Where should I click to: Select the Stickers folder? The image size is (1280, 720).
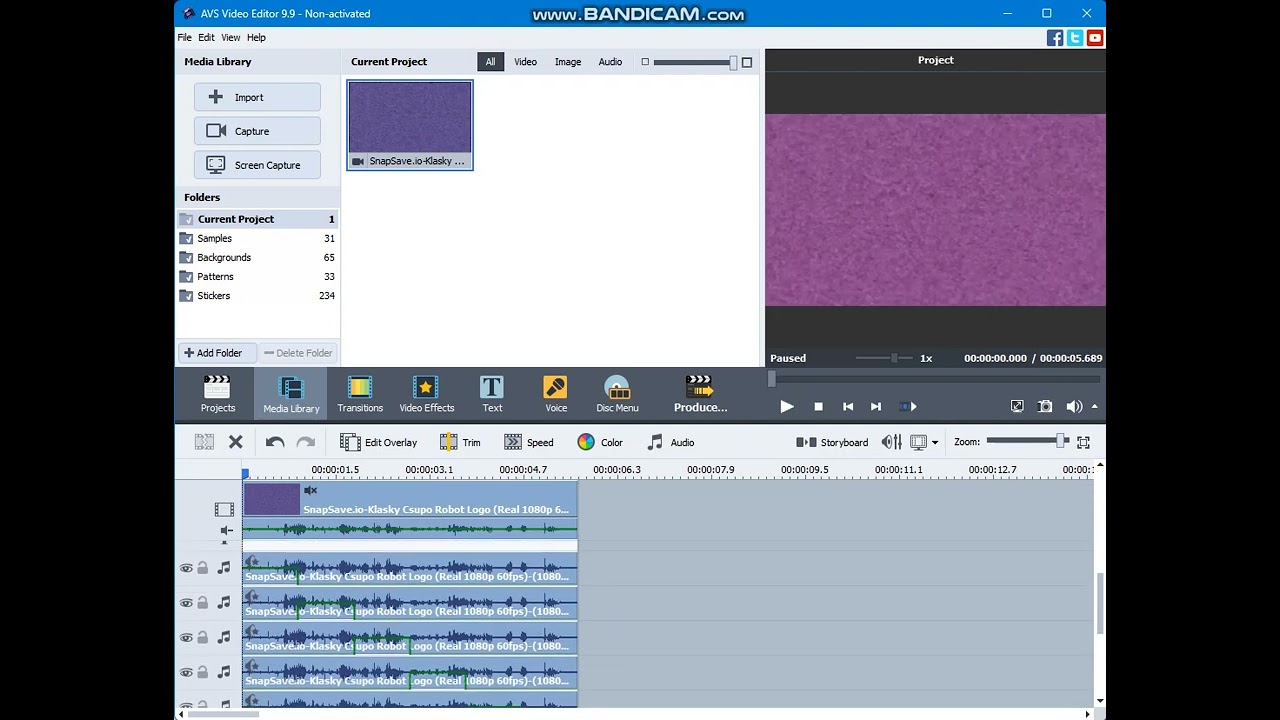[x=258, y=296]
